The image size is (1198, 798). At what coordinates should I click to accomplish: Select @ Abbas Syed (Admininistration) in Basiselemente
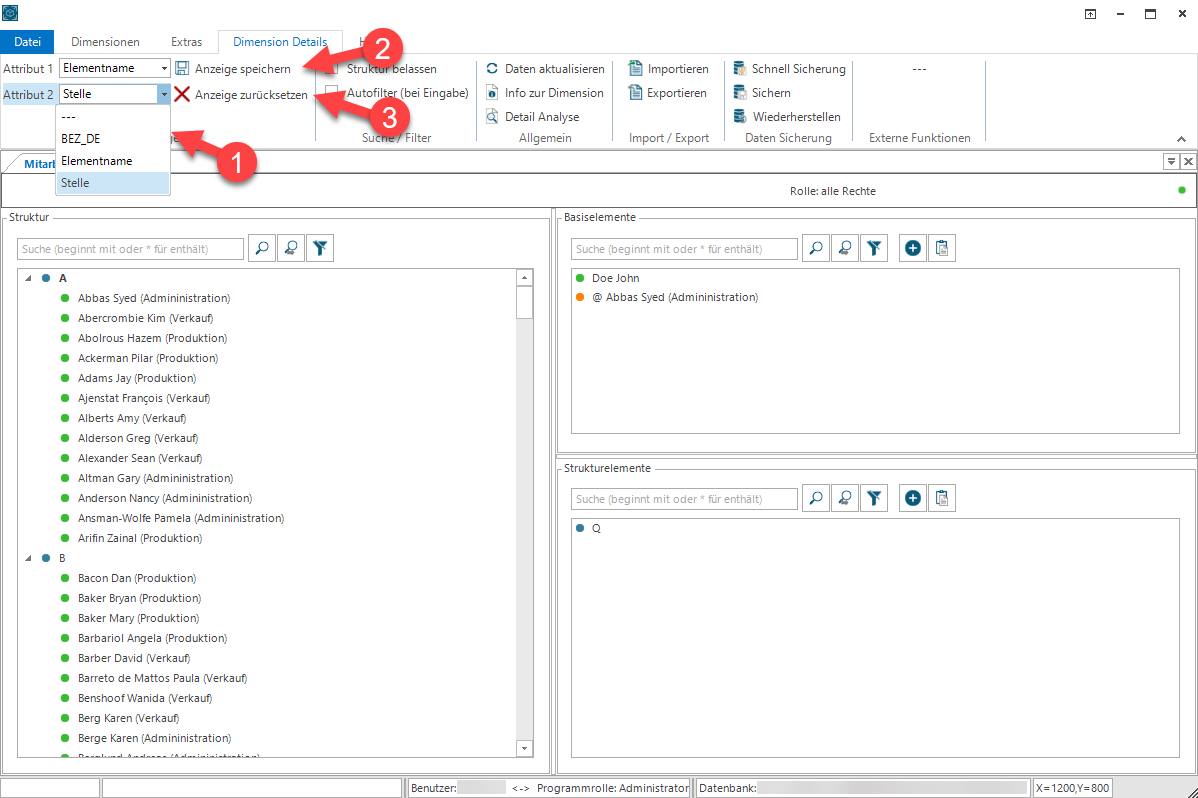[x=675, y=297]
